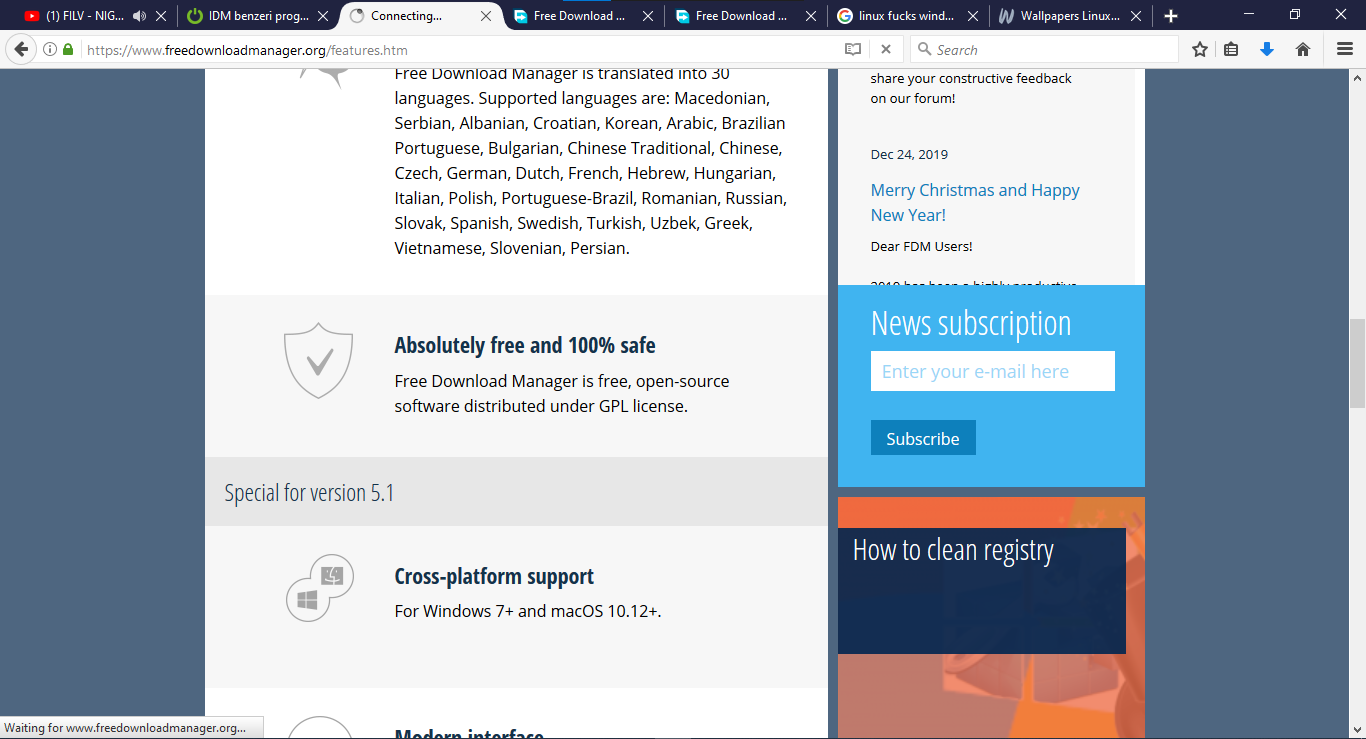
Task: Click the For Windows 7+ and macOS 10.12+ text
Action: pos(528,611)
